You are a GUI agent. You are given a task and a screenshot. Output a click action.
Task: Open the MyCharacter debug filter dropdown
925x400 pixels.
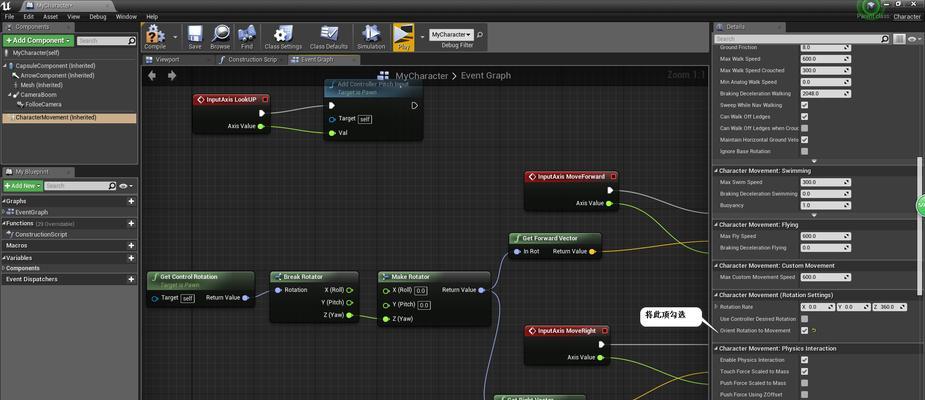click(x=451, y=35)
